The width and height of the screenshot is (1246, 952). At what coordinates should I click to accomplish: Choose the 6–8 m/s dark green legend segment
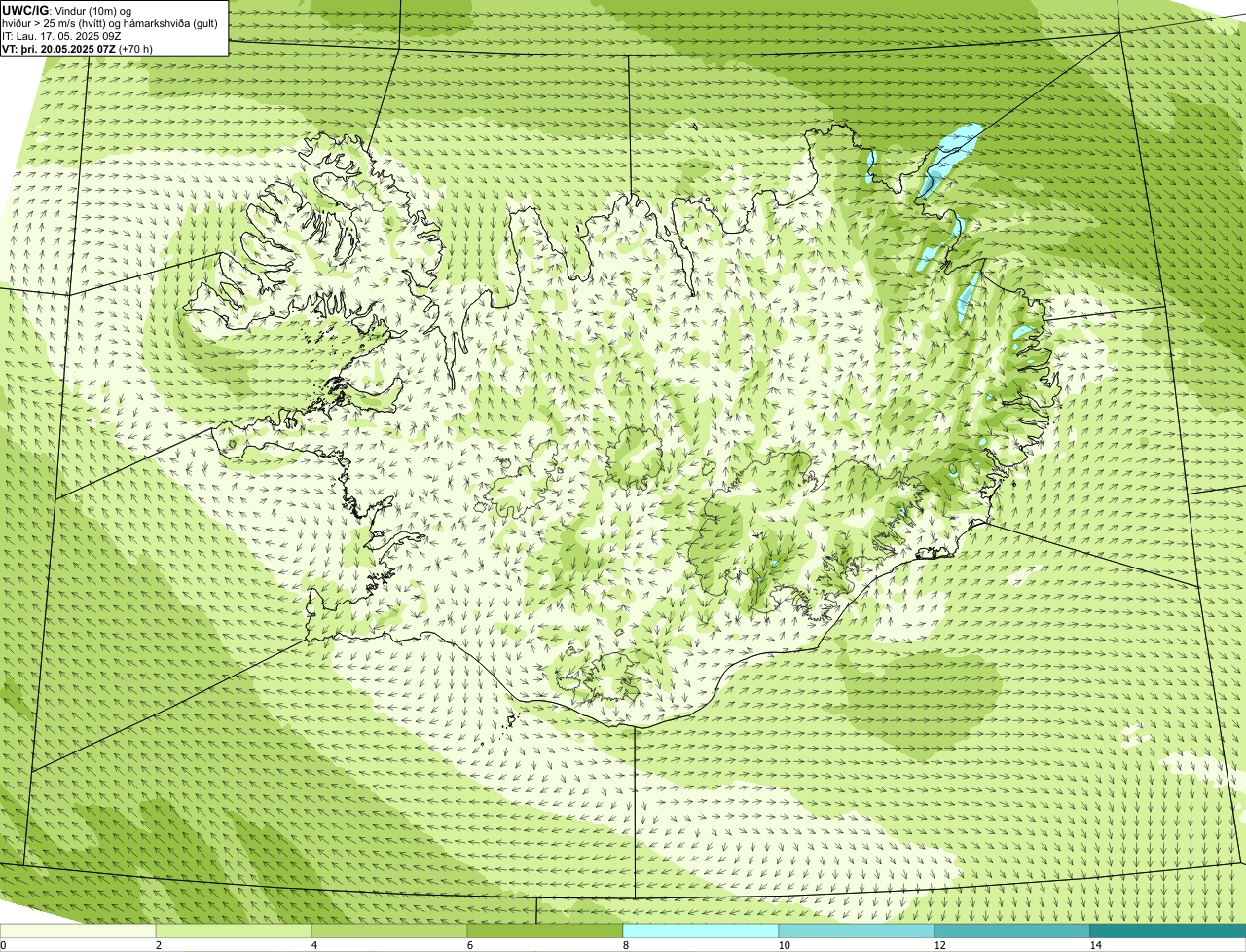coord(545,931)
